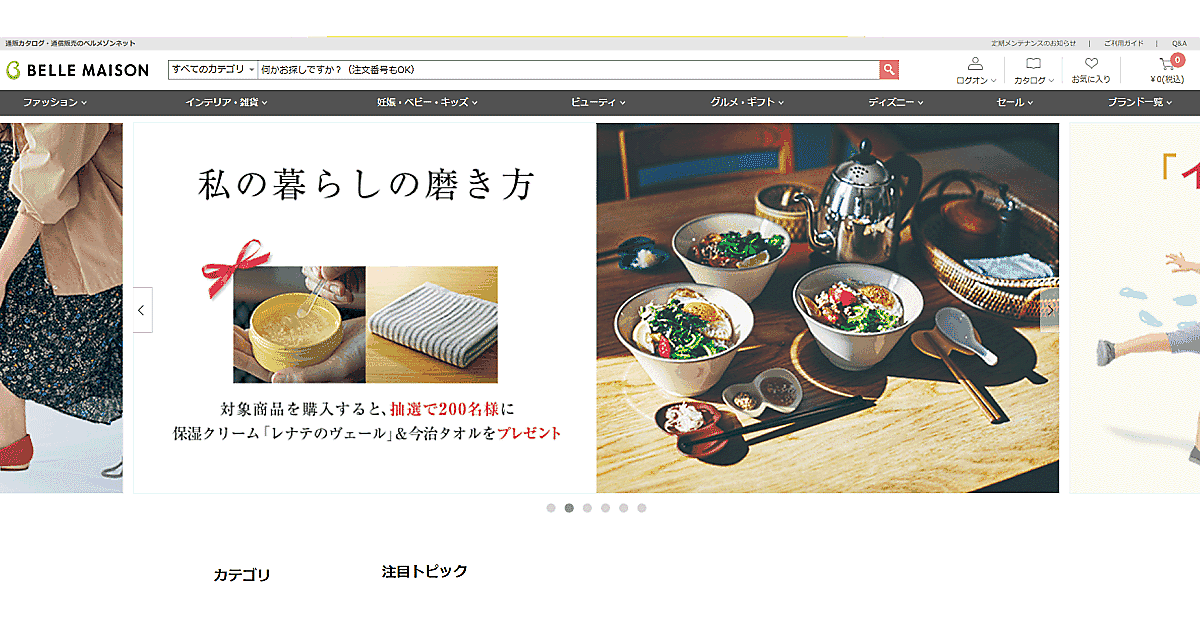Open the すべてのカテゴリ dropdown
The height and width of the screenshot is (630, 1200).
click(213, 69)
